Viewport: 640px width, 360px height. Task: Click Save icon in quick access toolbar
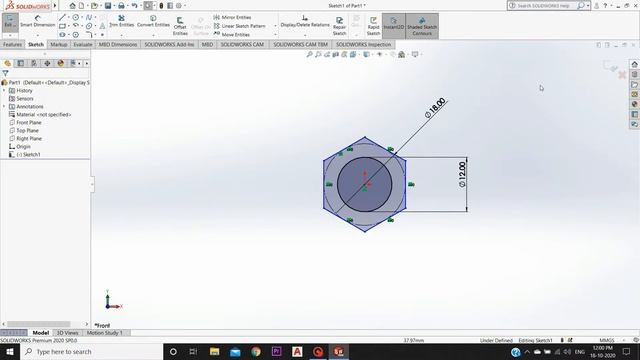108,6
